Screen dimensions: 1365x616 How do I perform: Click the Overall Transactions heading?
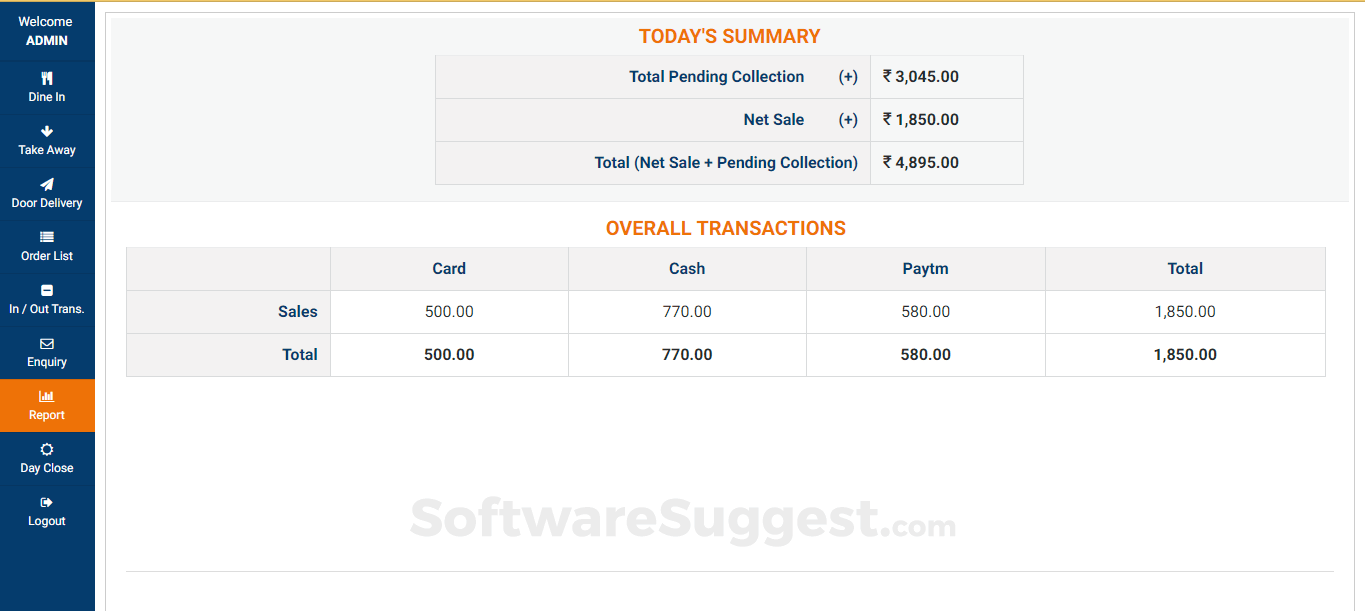[x=725, y=229]
